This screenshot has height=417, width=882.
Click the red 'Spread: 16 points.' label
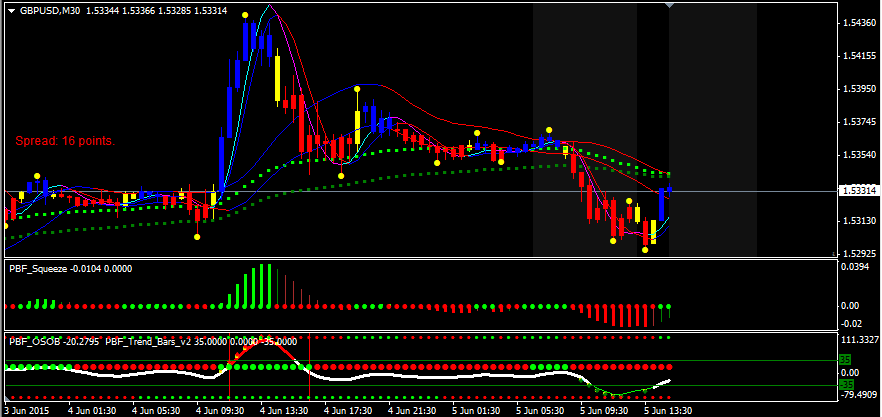65,141
